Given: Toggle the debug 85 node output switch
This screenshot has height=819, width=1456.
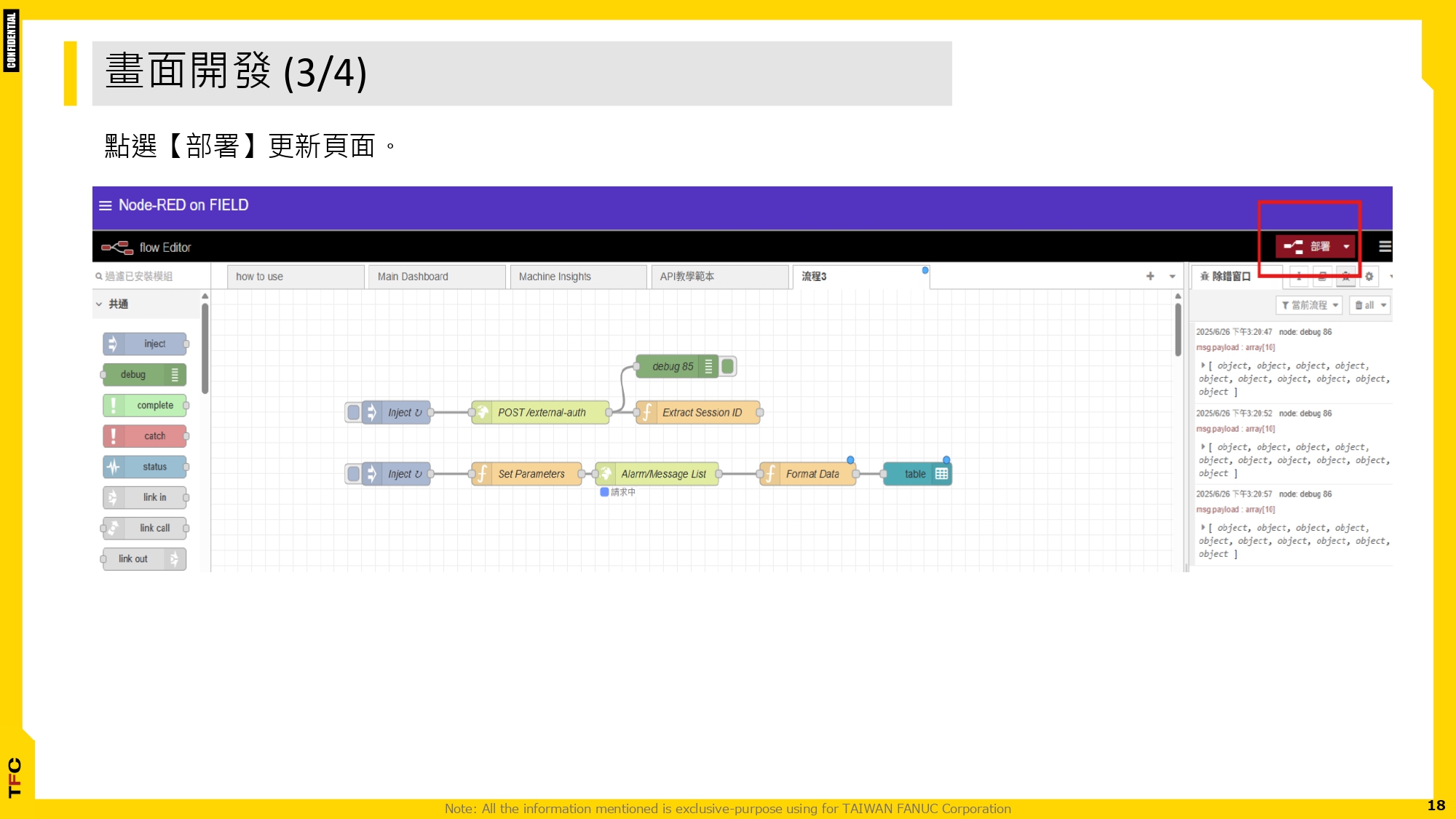Looking at the screenshot, I should [x=728, y=366].
